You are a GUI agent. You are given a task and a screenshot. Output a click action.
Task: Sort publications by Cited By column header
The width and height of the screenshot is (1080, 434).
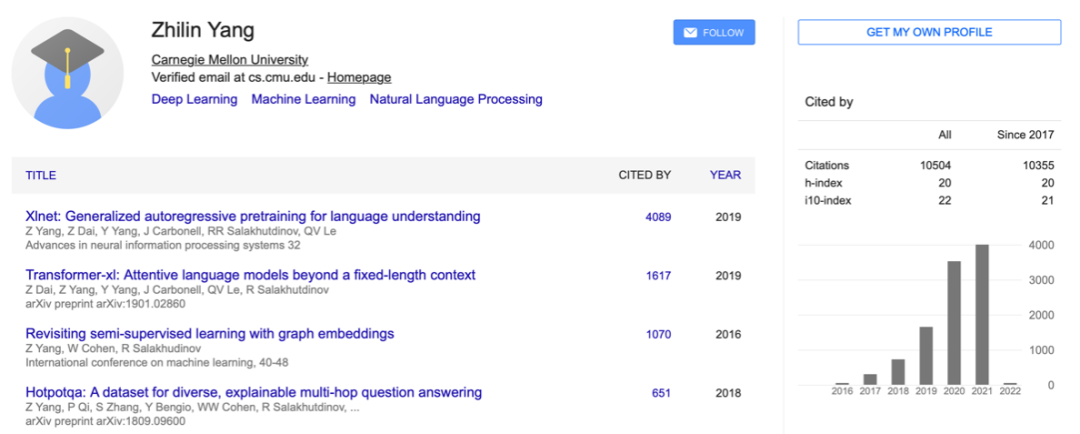pos(645,175)
